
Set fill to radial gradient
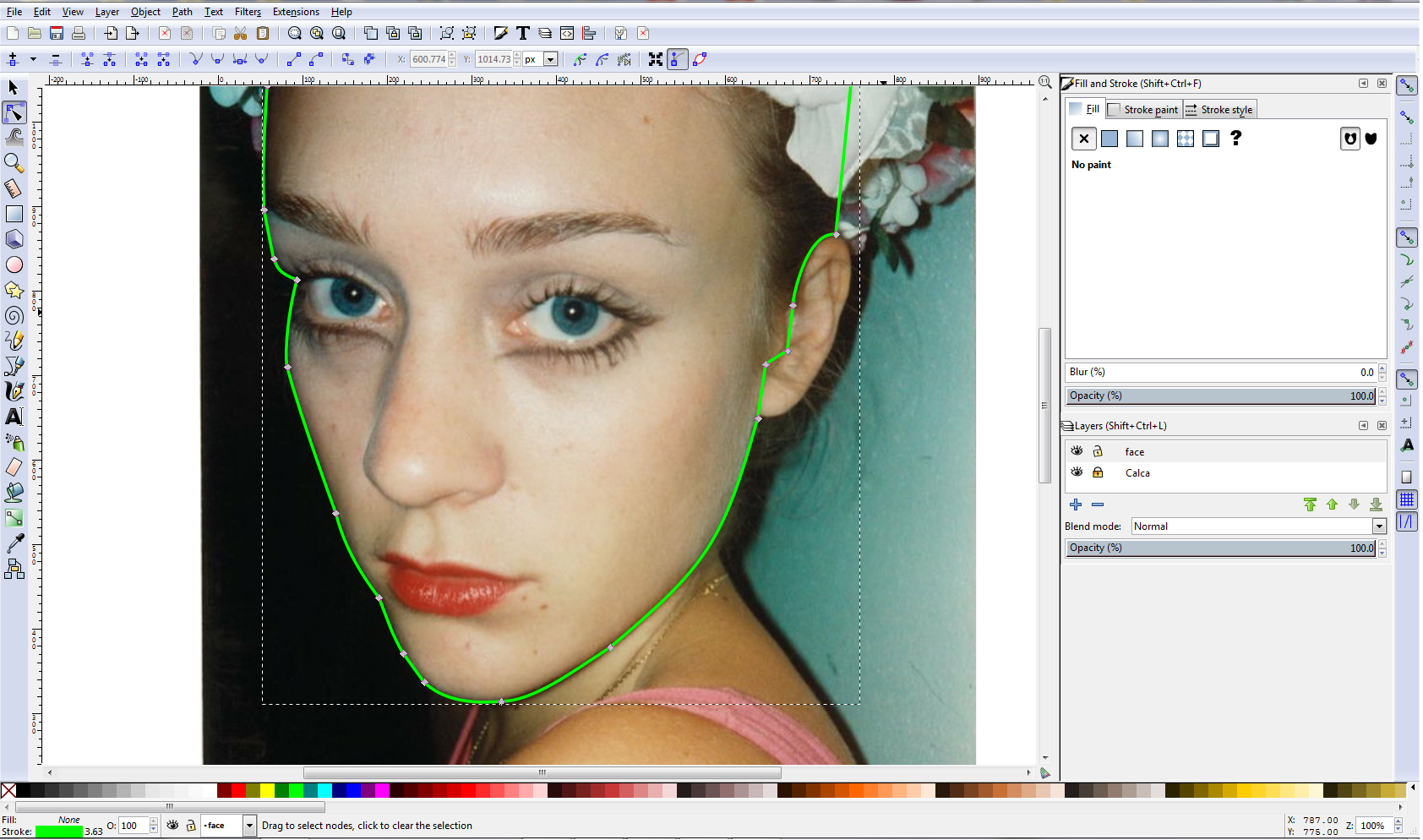coord(1160,139)
